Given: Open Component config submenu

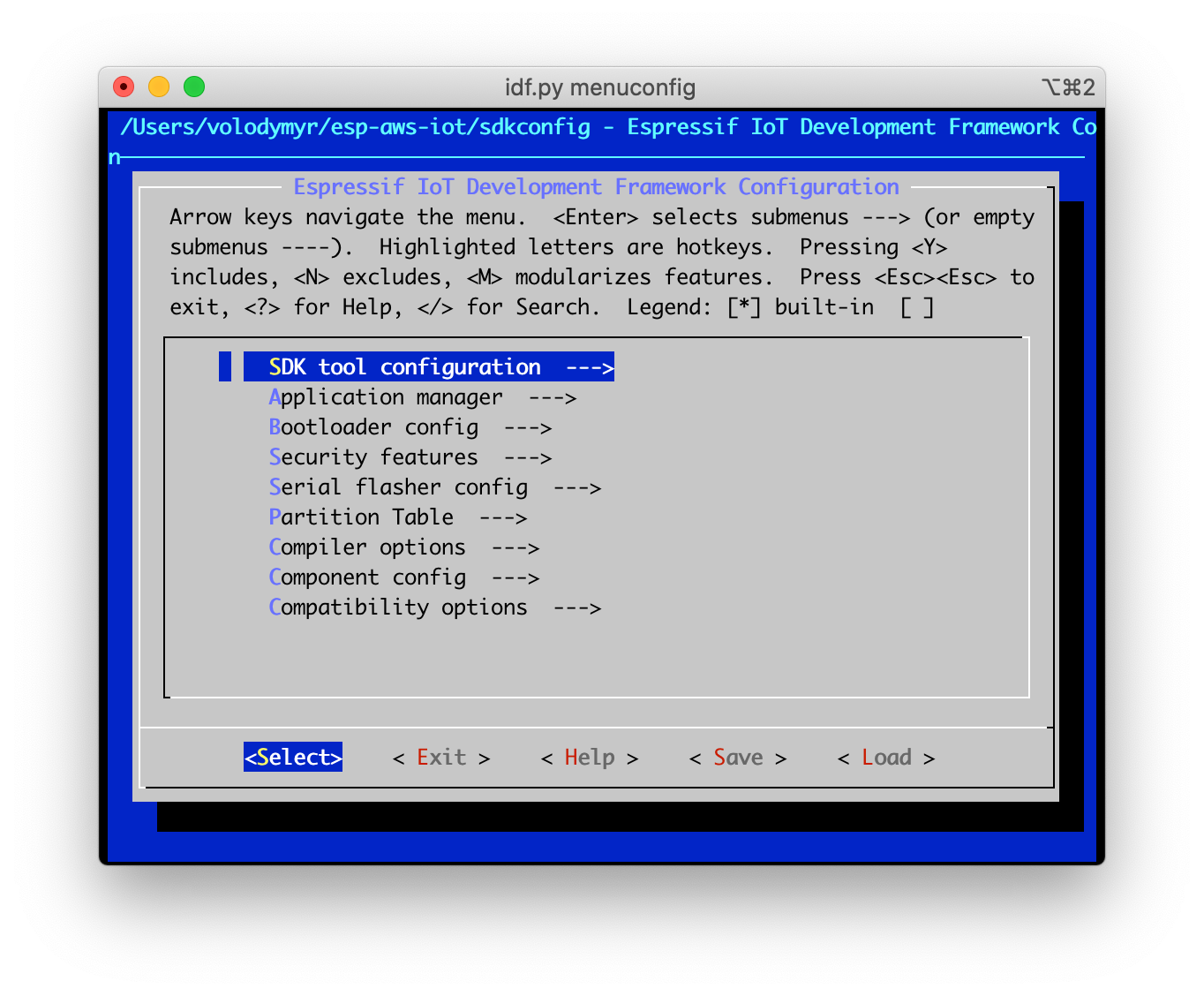Looking at the screenshot, I should (367, 577).
